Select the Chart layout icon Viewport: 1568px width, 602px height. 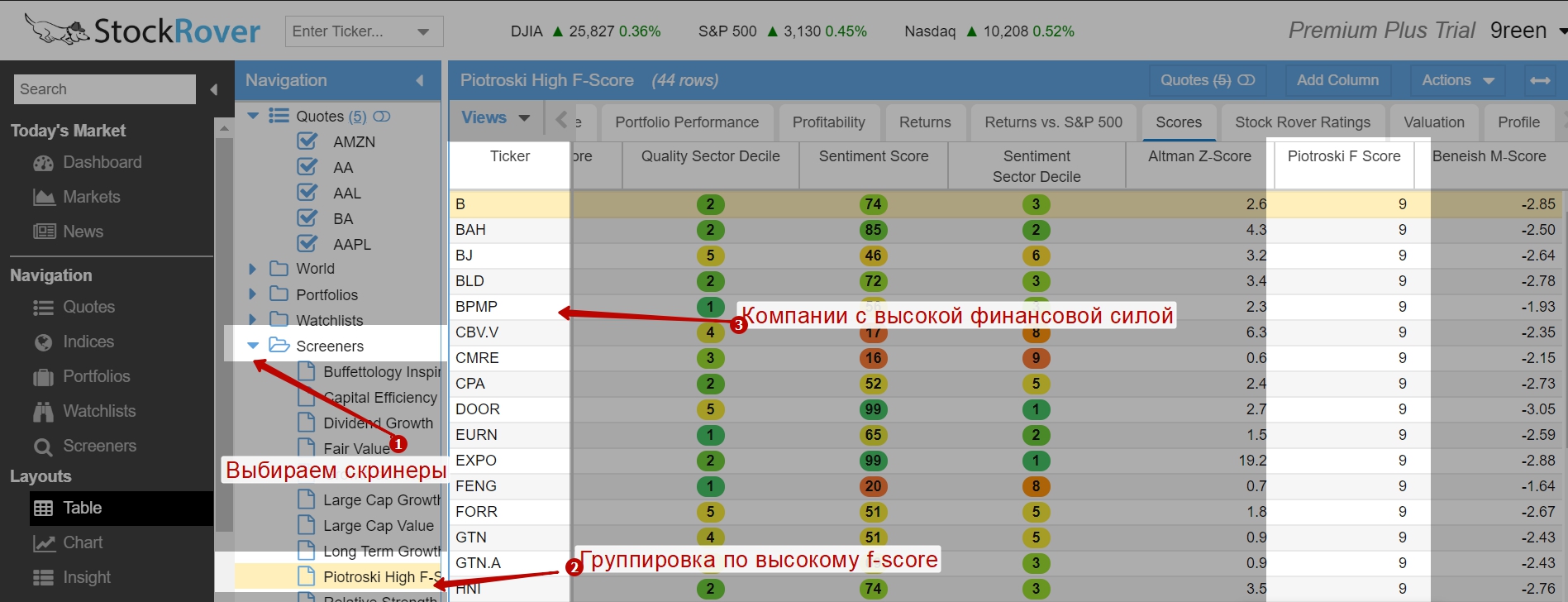click(43, 543)
